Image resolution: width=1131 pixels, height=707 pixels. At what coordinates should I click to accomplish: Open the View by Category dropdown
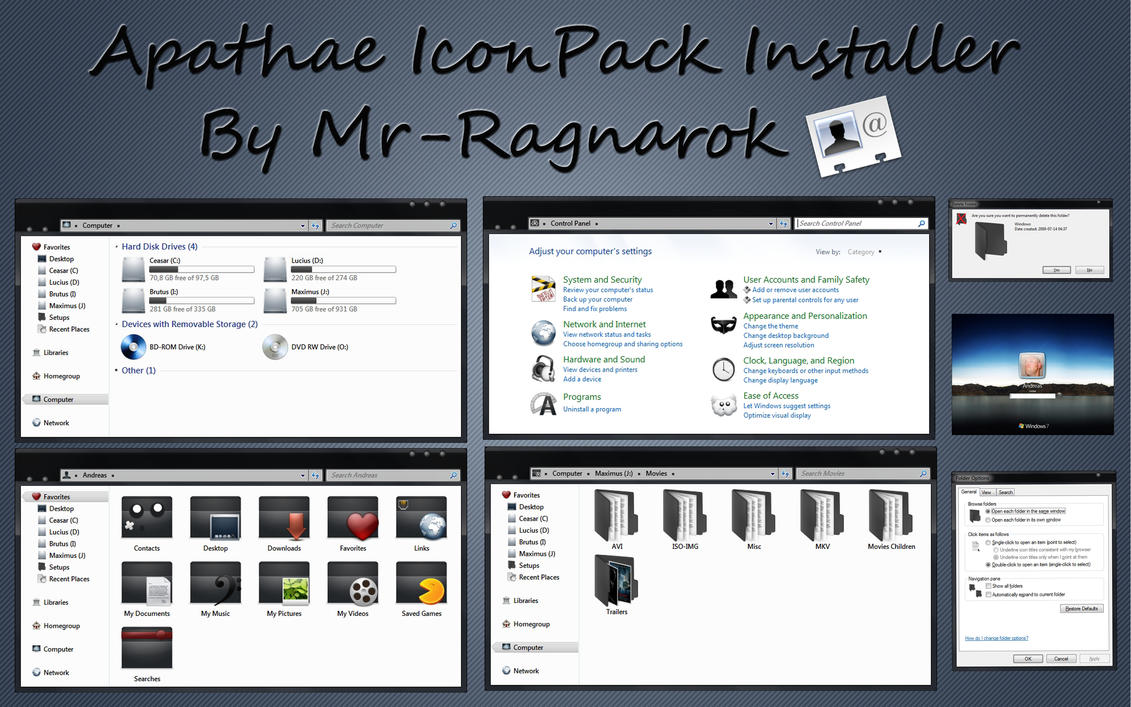click(x=864, y=252)
